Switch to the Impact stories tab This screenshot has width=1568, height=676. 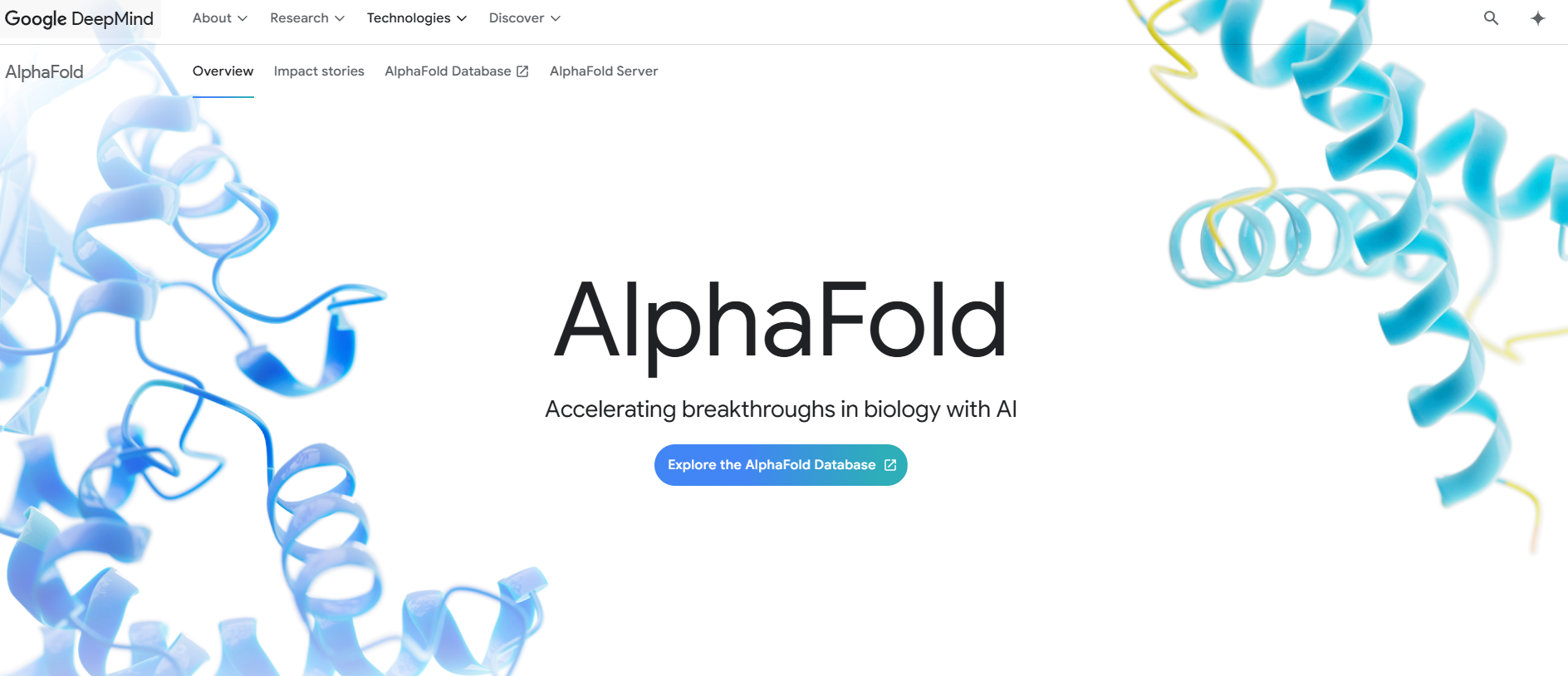click(x=319, y=71)
